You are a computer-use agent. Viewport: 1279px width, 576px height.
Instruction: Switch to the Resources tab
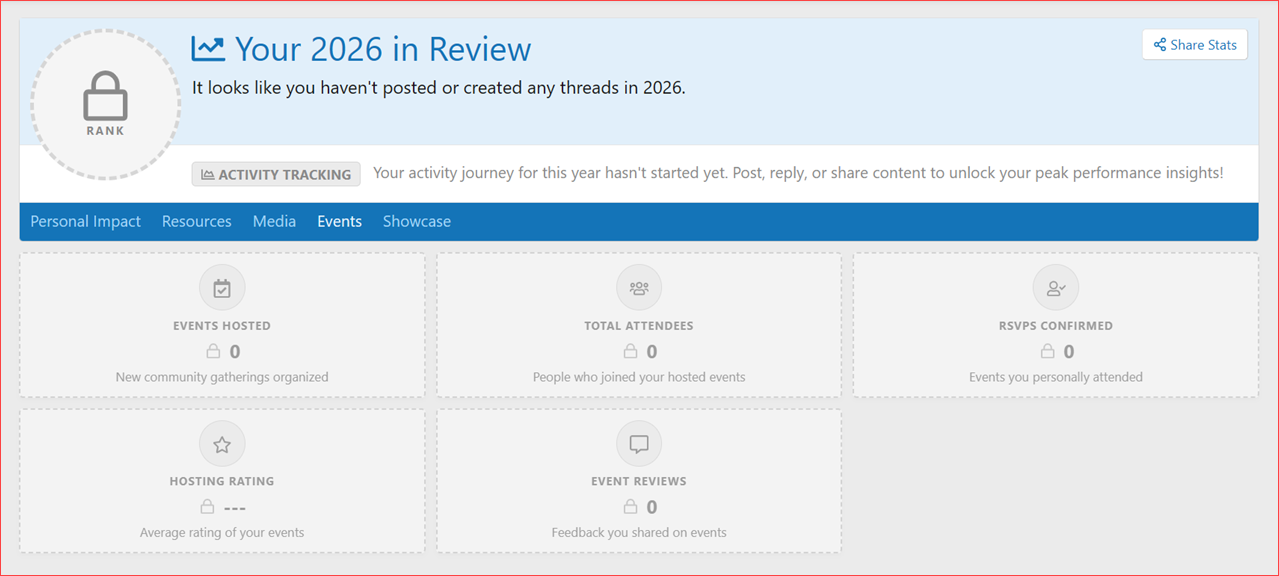(197, 222)
